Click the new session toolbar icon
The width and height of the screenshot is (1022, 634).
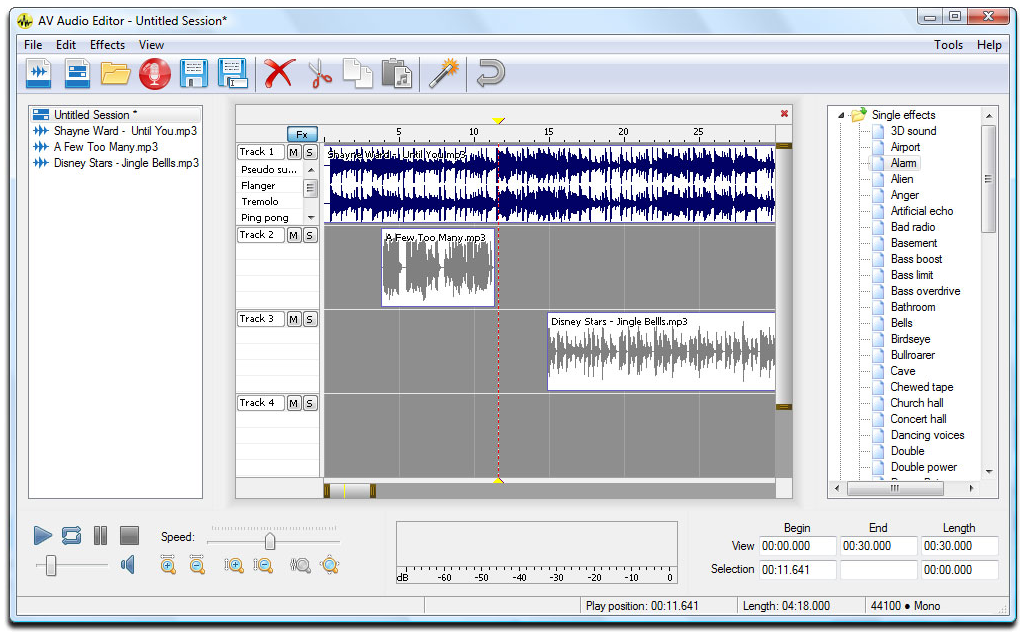click(77, 73)
